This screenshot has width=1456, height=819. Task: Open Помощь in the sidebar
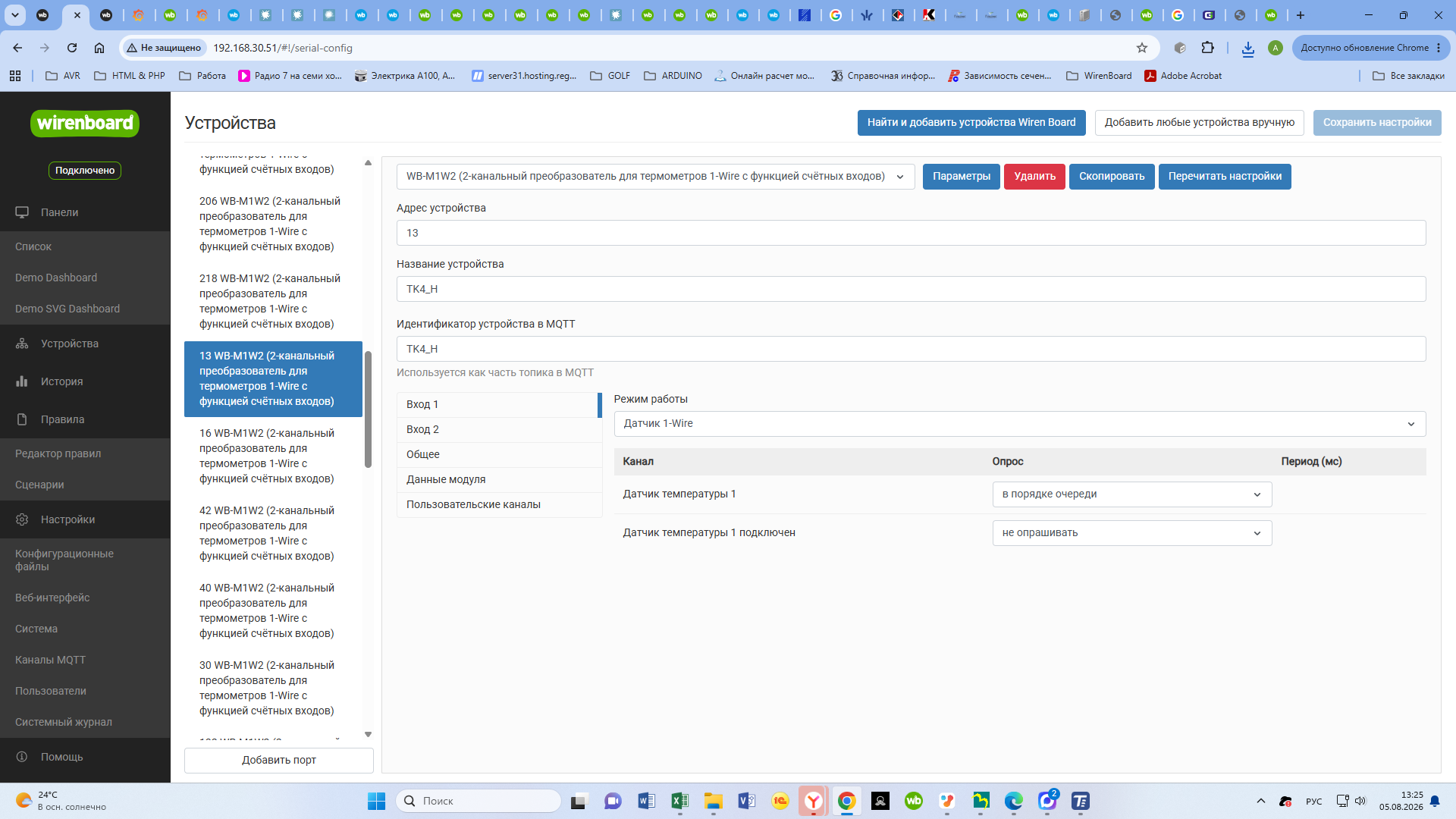[x=85, y=757]
